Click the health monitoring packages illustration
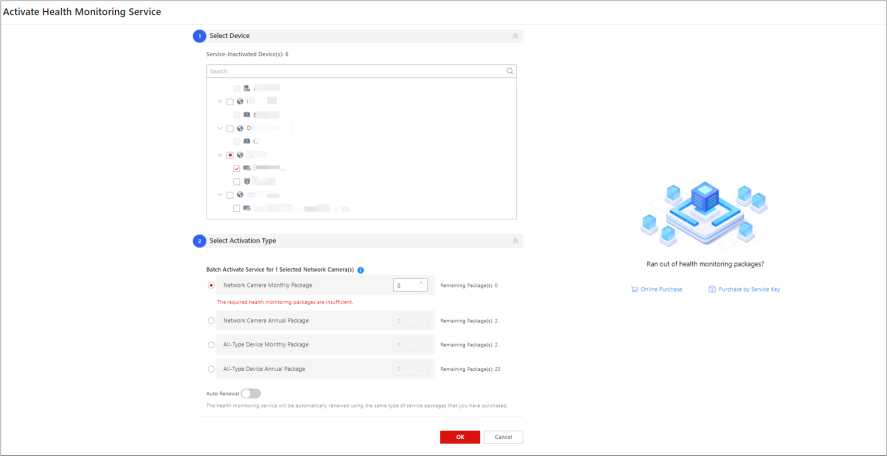This screenshot has width=887, height=456. [696, 214]
